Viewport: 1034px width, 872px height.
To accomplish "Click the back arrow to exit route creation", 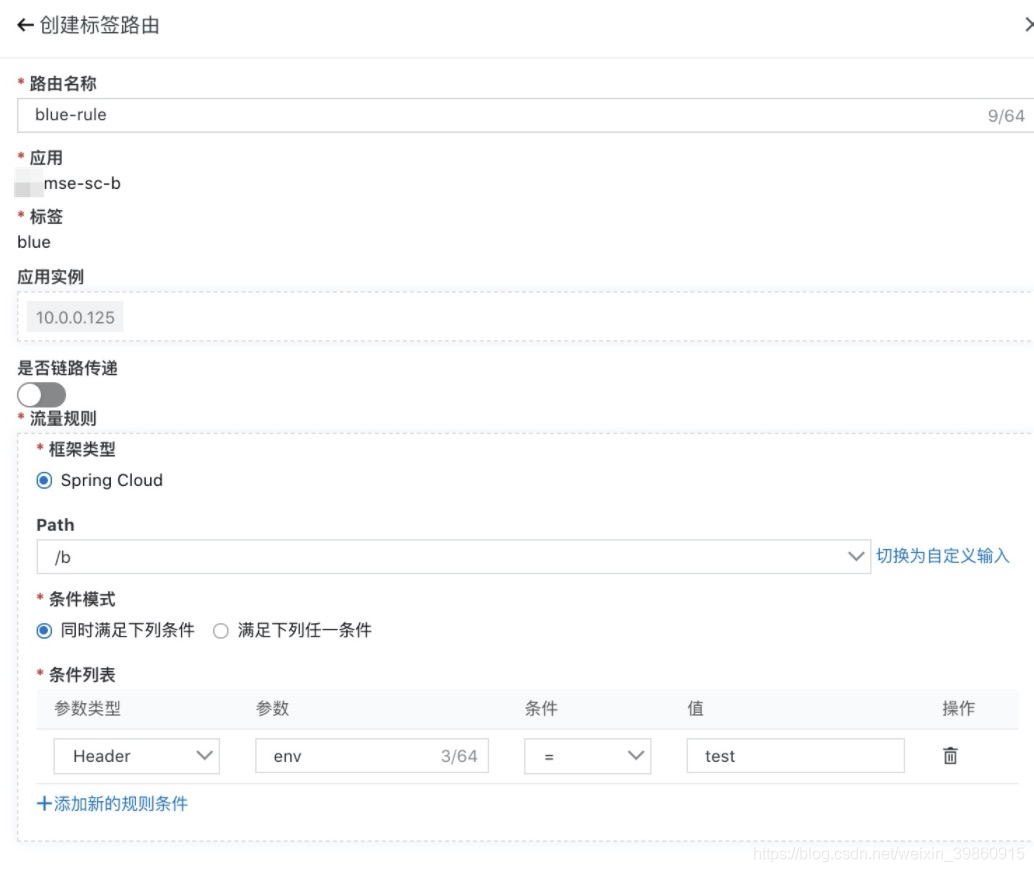I will pyautogui.click(x=24, y=24).
